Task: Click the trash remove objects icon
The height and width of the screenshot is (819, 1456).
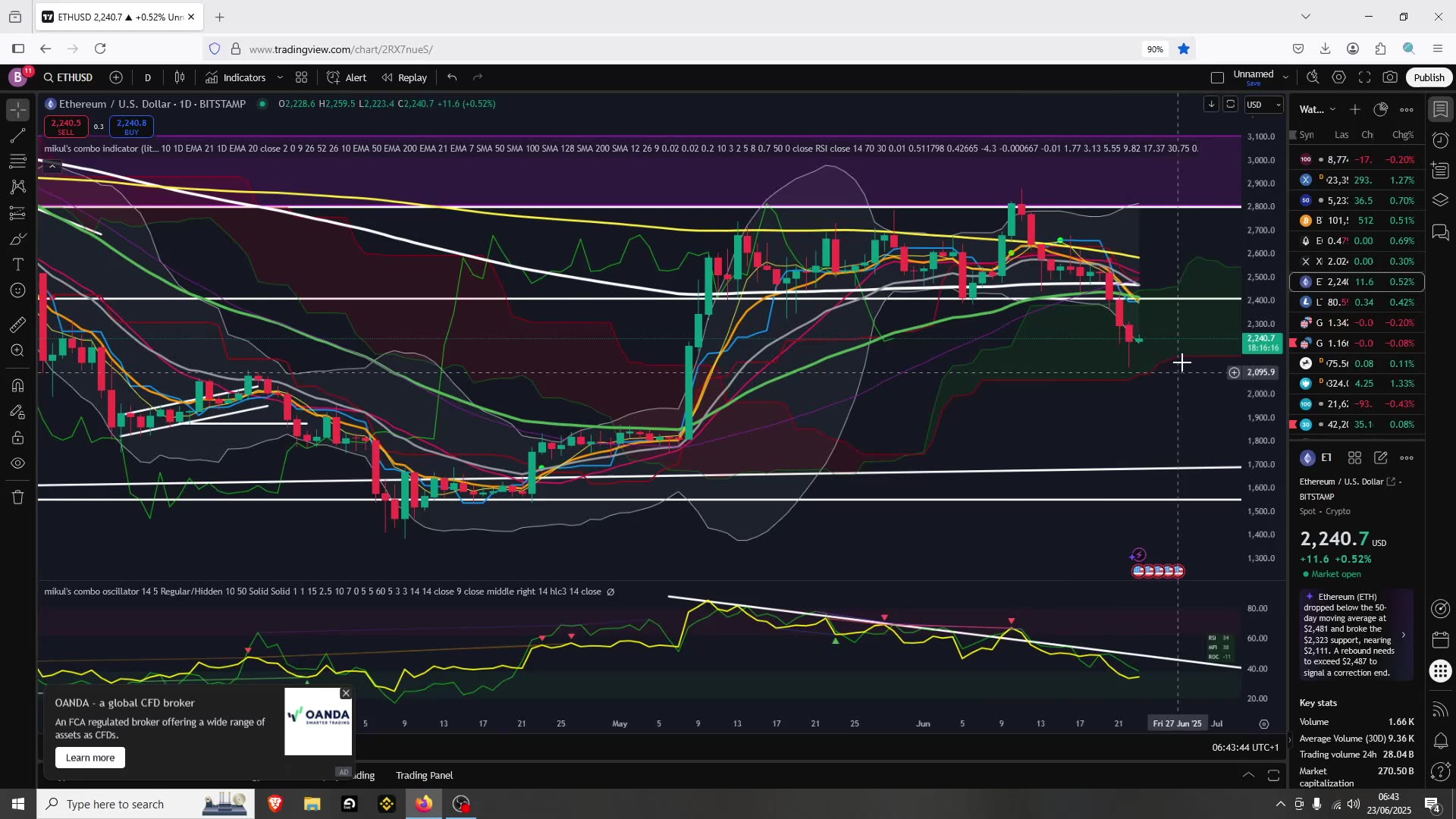Action: [x=17, y=497]
